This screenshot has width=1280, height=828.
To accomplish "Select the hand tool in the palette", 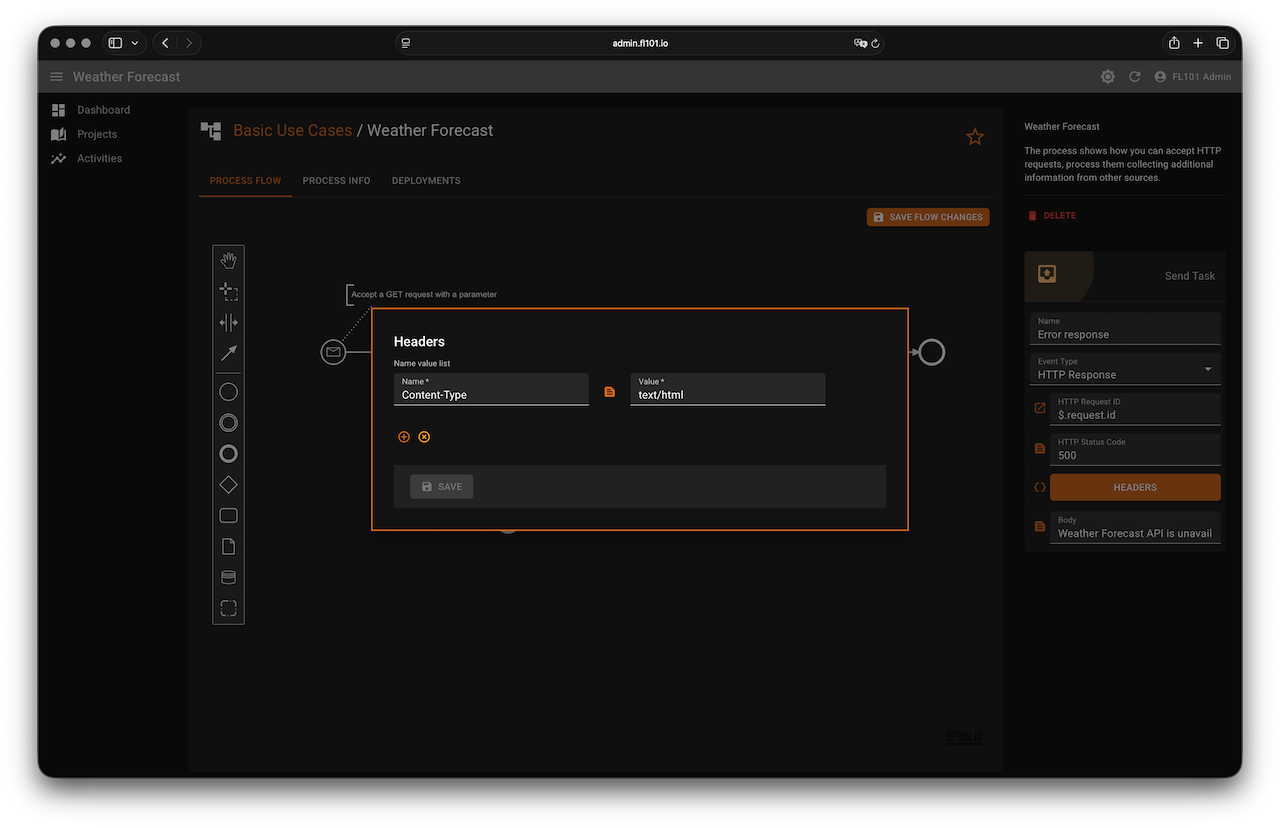I will click(228, 261).
